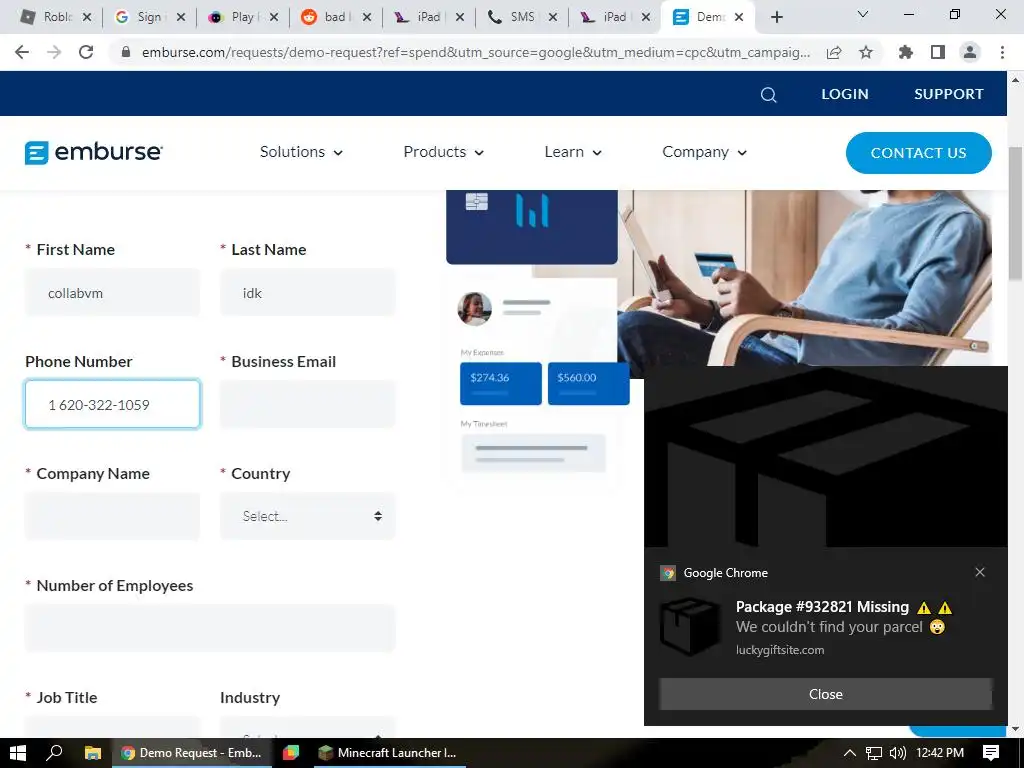
Task: Click the address bar URL
Action: 475,52
